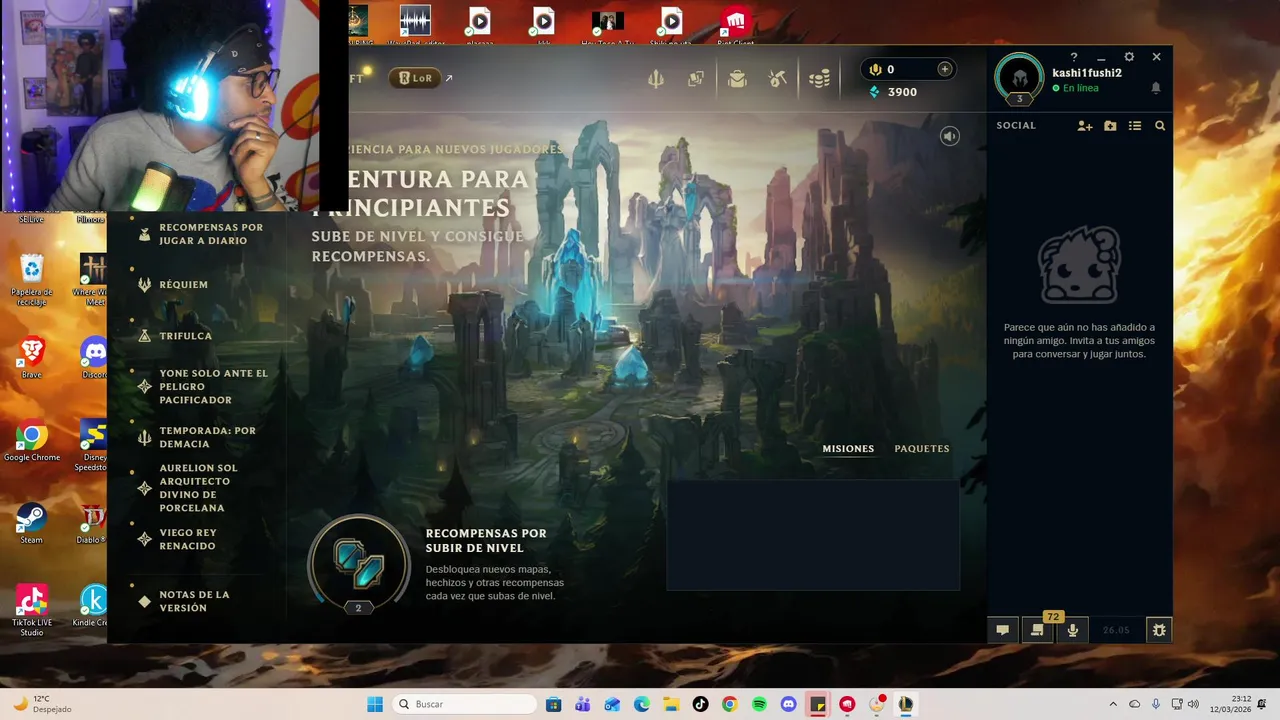
Task: Open Notas de la versión
Action: [x=184, y=601]
